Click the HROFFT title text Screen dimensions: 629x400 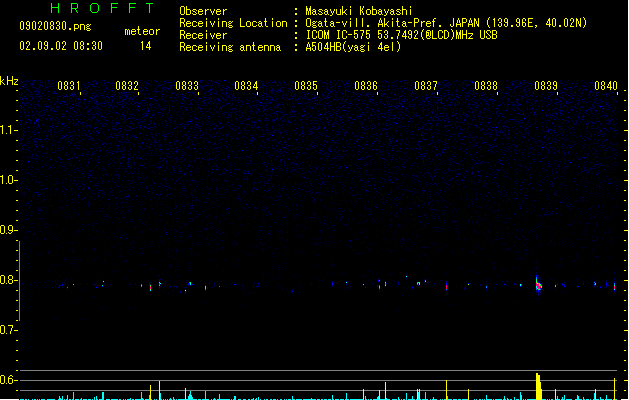(102, 8)
